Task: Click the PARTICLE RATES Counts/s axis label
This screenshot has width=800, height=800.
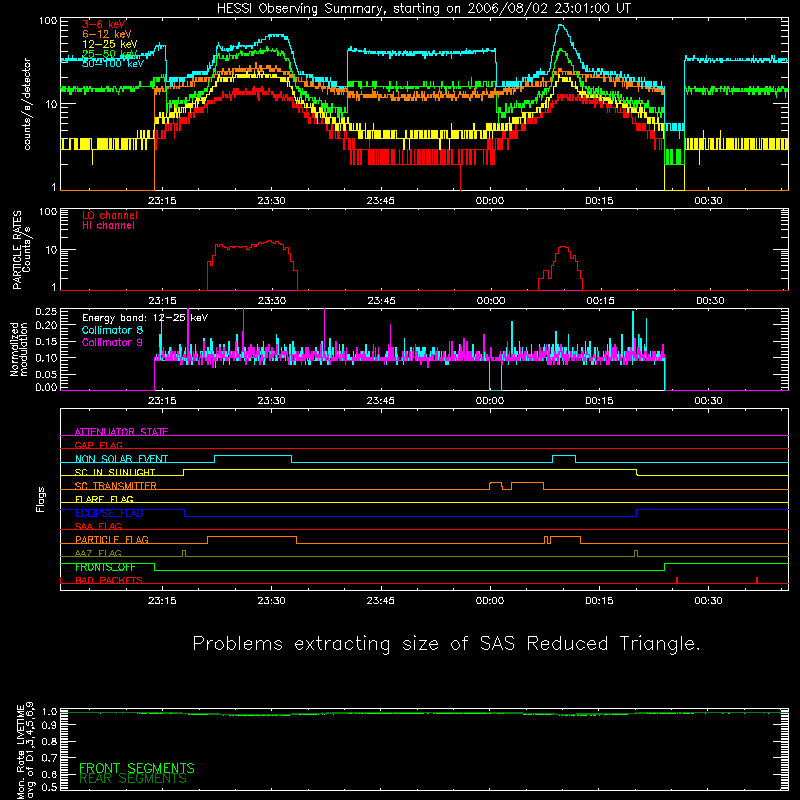Action: coord(21,250)
